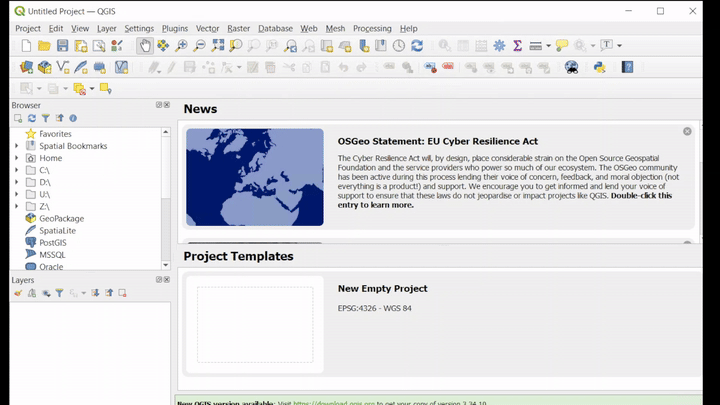Viewport: 720px width, 405px height.
Task: Click the OSGeo Statement news headline
Action: point(438,141)
